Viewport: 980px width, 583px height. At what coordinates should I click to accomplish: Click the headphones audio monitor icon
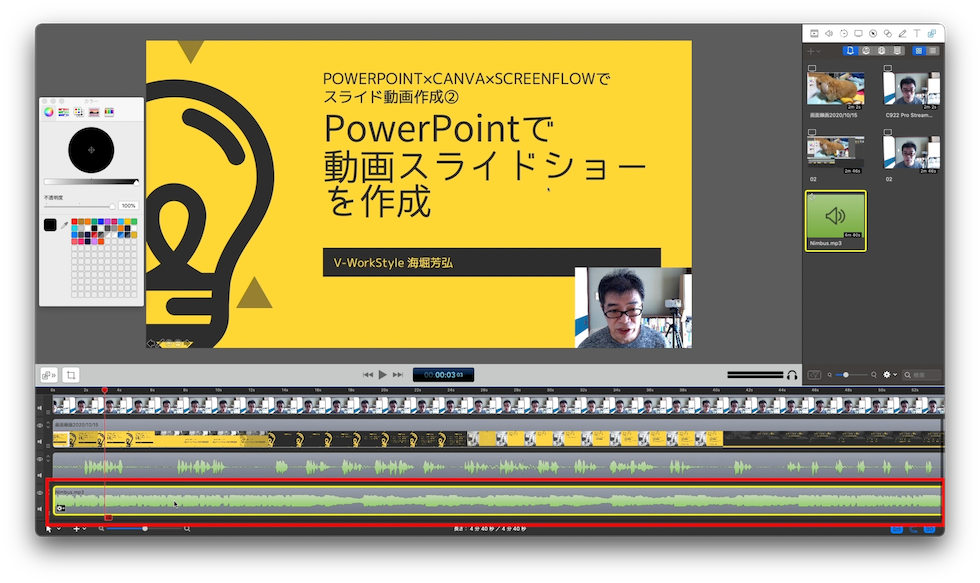click(792, 375)
